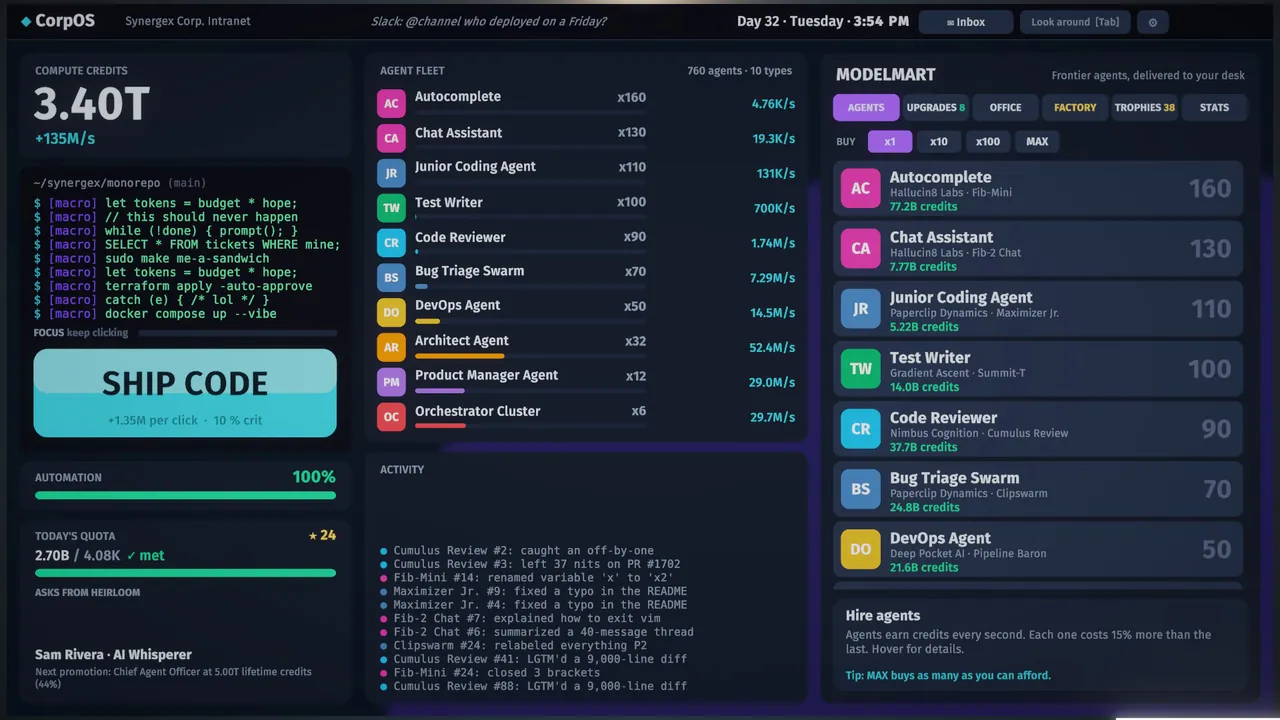Open the Factory tab

click(x=1075, y=107)
